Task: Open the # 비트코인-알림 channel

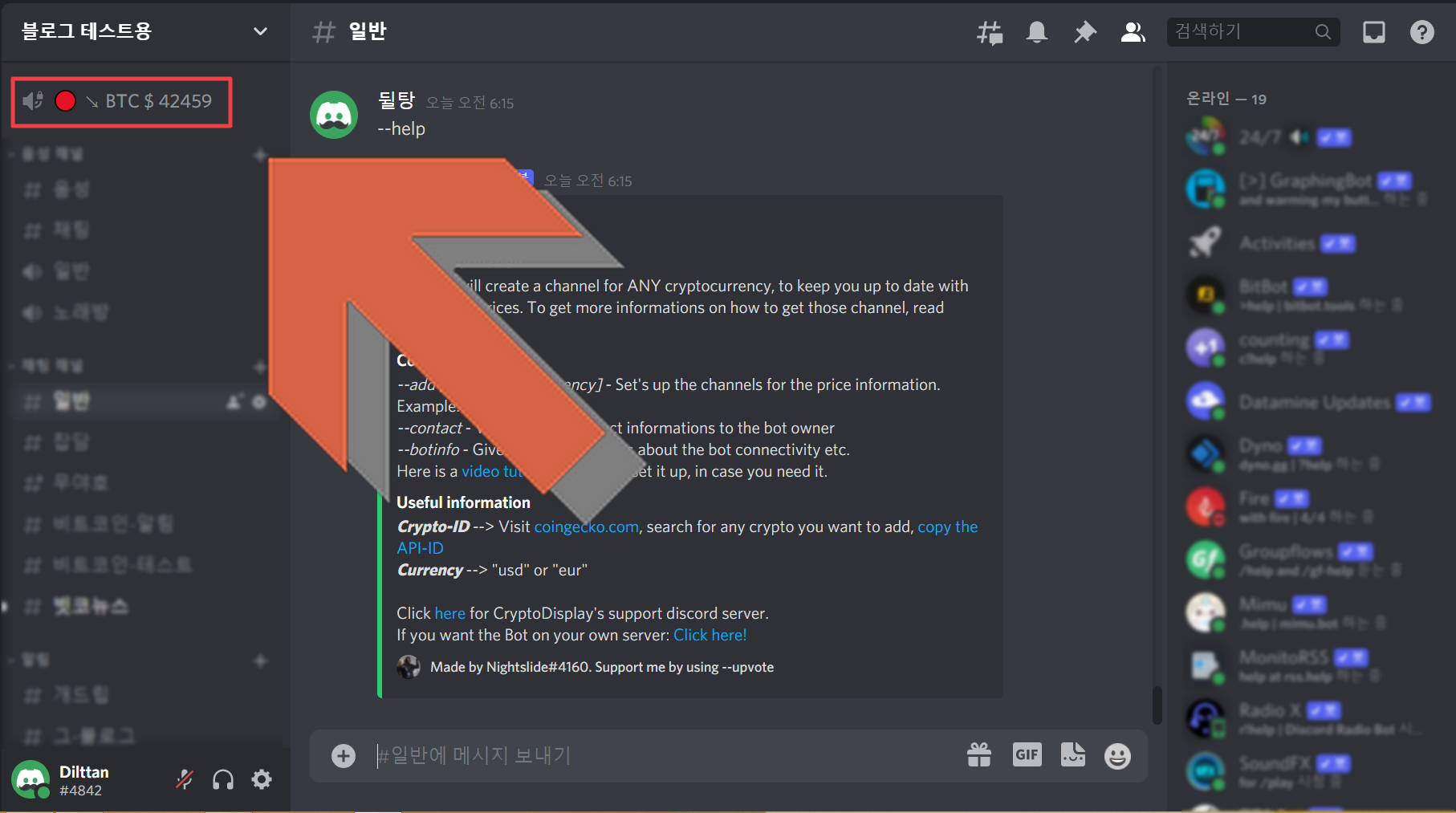Action: tap(143, 525)
